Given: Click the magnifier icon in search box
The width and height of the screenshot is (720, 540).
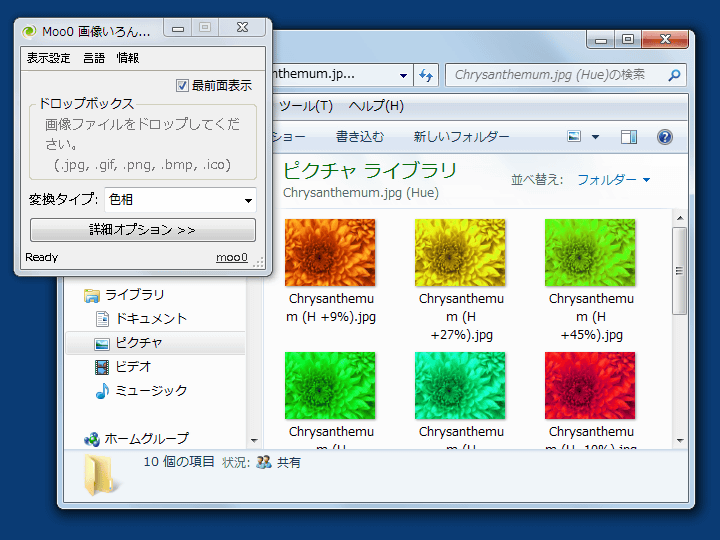Looking at the screenshot, I should 674,75.
